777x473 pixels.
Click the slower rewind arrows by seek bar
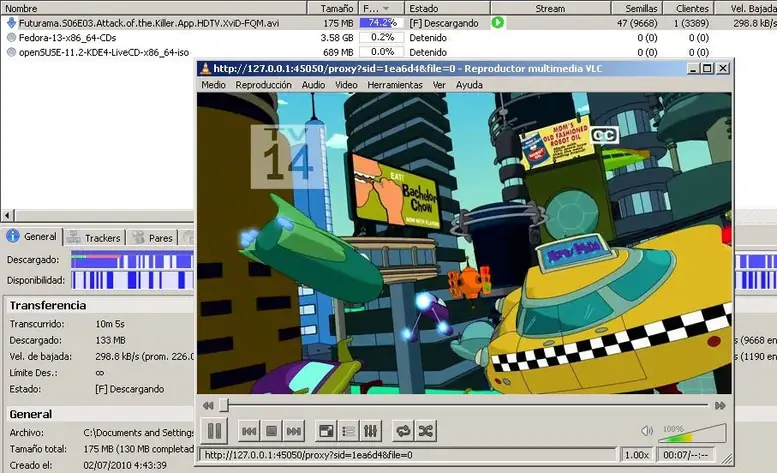point(208,406)
